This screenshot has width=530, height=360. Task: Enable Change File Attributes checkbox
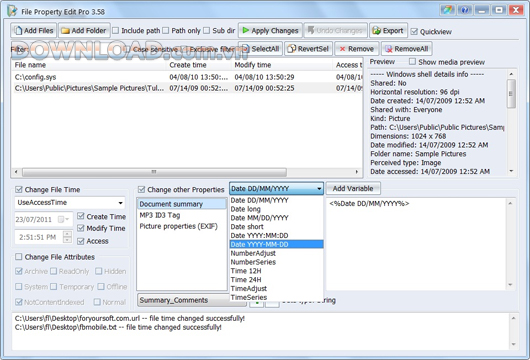[19, 257]
